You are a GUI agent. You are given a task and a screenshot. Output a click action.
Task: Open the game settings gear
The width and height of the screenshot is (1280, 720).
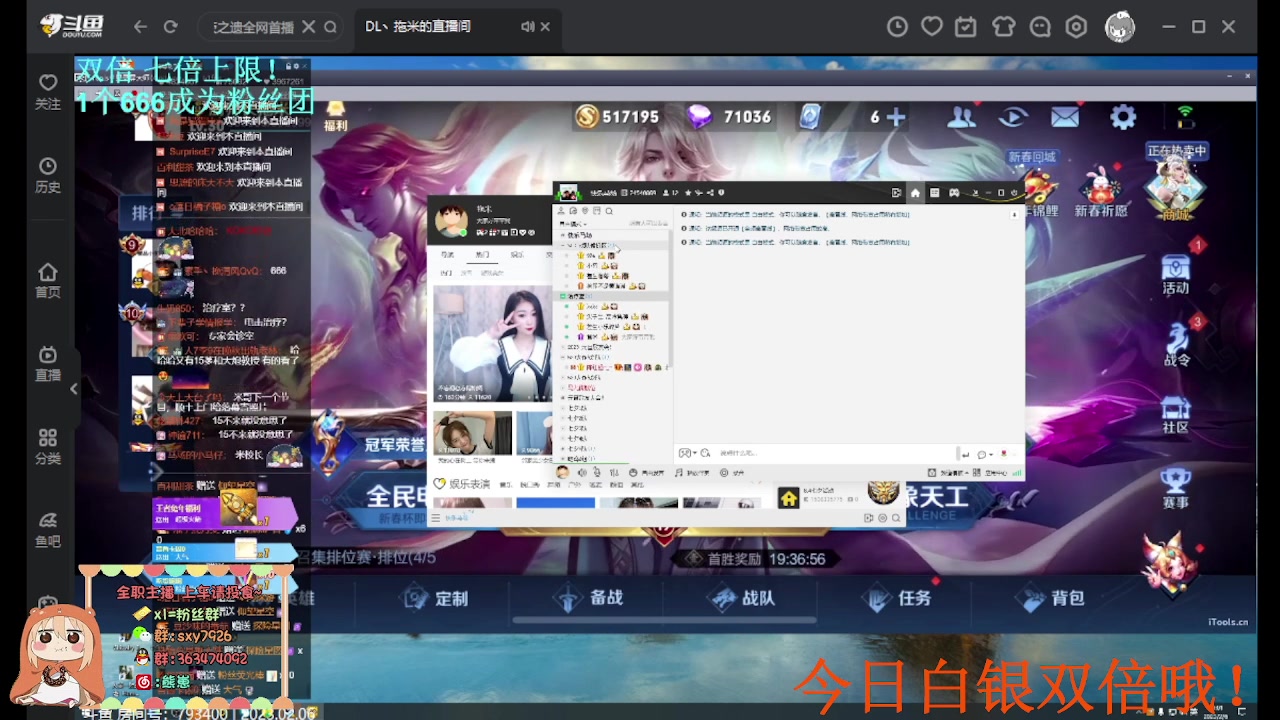(1123, 117)
